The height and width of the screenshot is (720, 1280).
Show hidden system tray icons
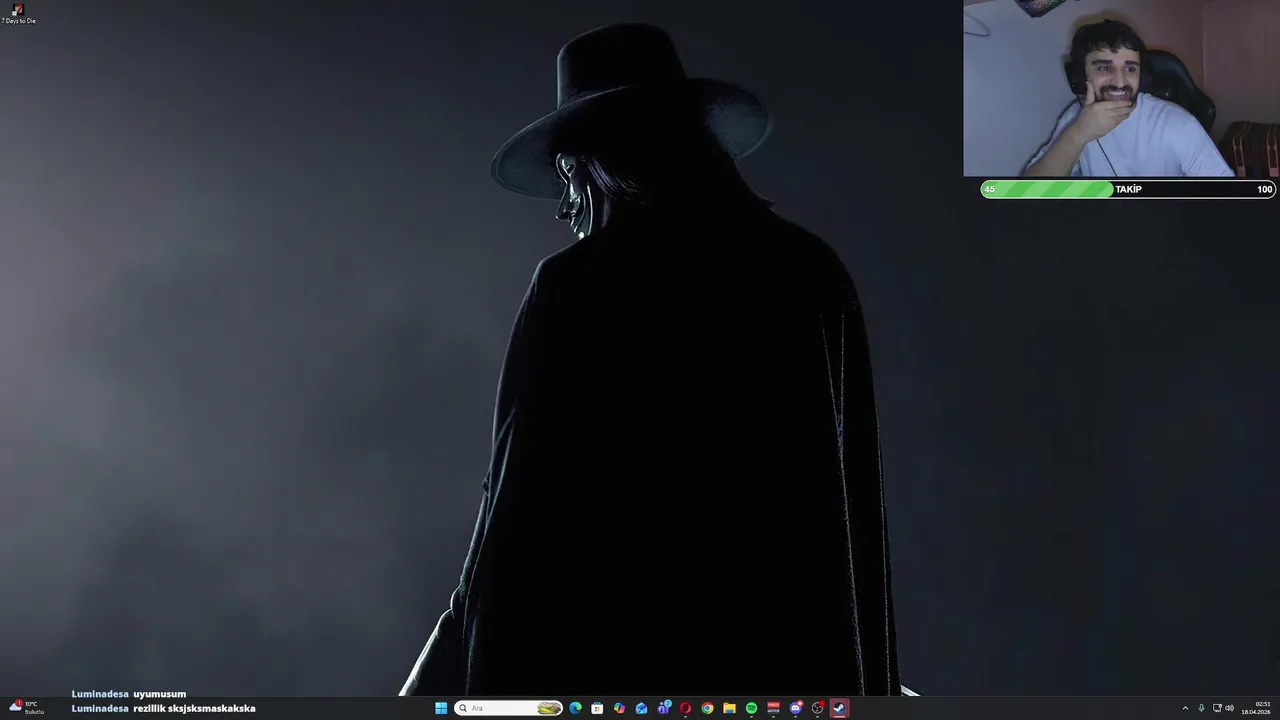click(x=1185, y=708)
